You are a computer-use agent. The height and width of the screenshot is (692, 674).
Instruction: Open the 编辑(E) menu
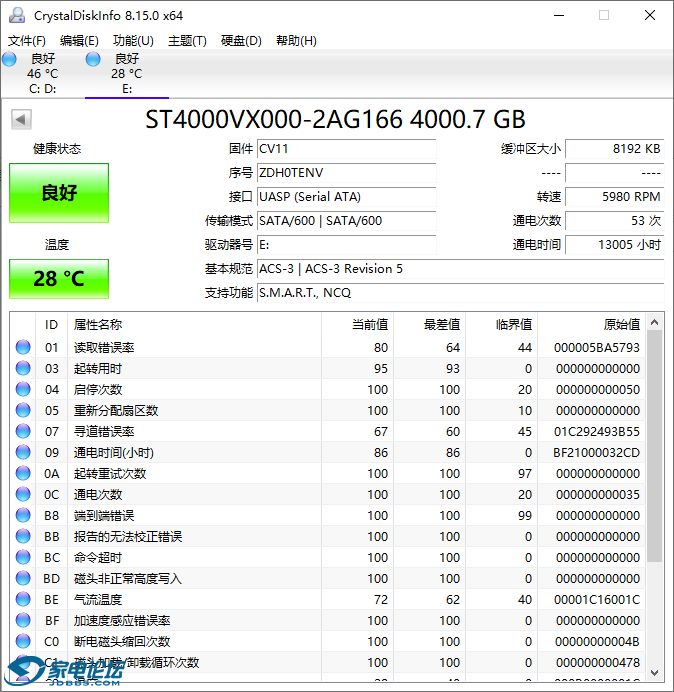click(79, 41)
